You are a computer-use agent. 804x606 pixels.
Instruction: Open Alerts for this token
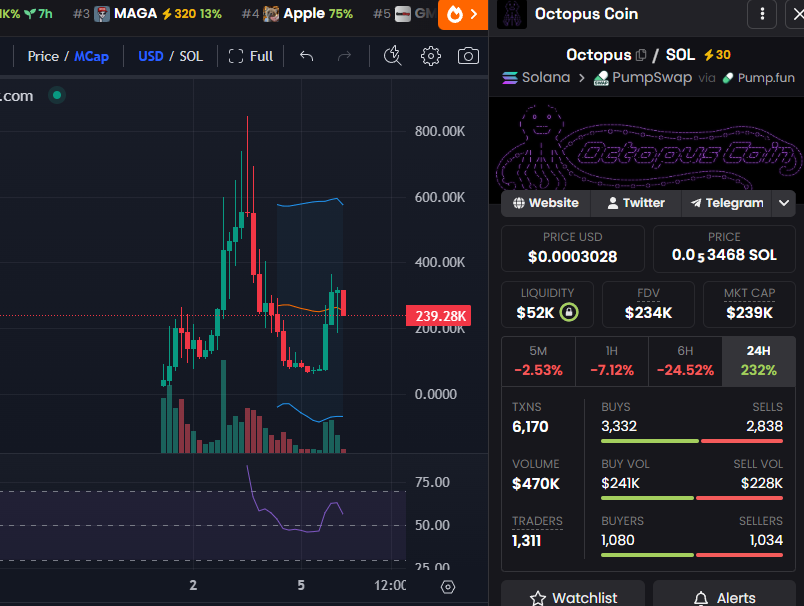[x=724, y=595]
